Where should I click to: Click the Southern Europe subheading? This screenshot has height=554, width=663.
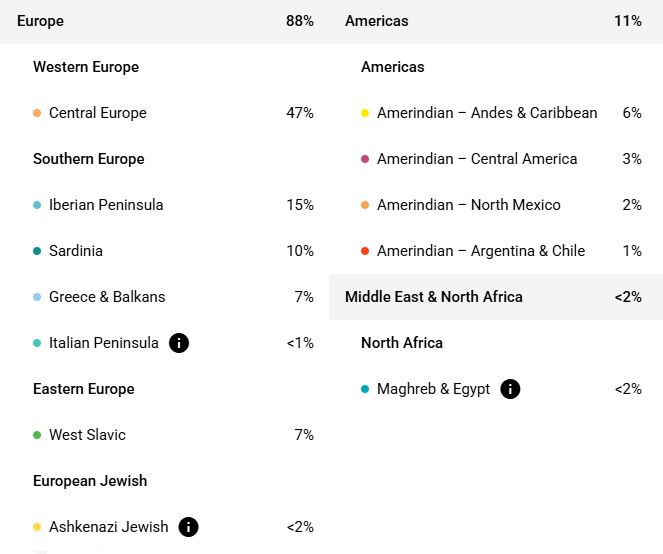[x=89, y=159]
